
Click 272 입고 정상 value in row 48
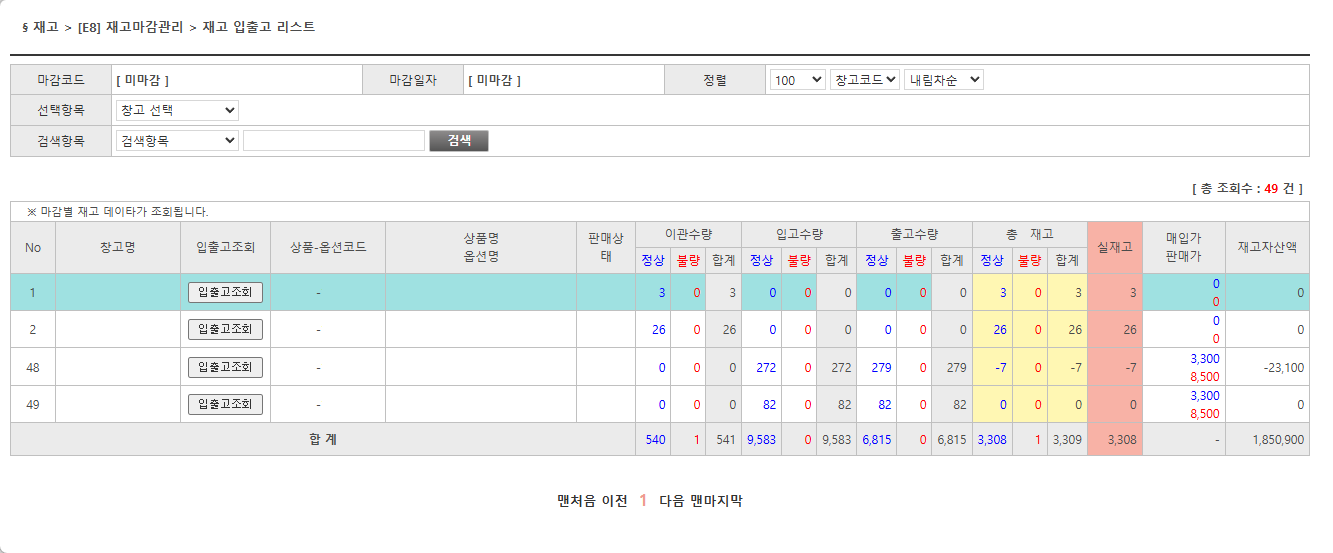click(x=766, y=367)
